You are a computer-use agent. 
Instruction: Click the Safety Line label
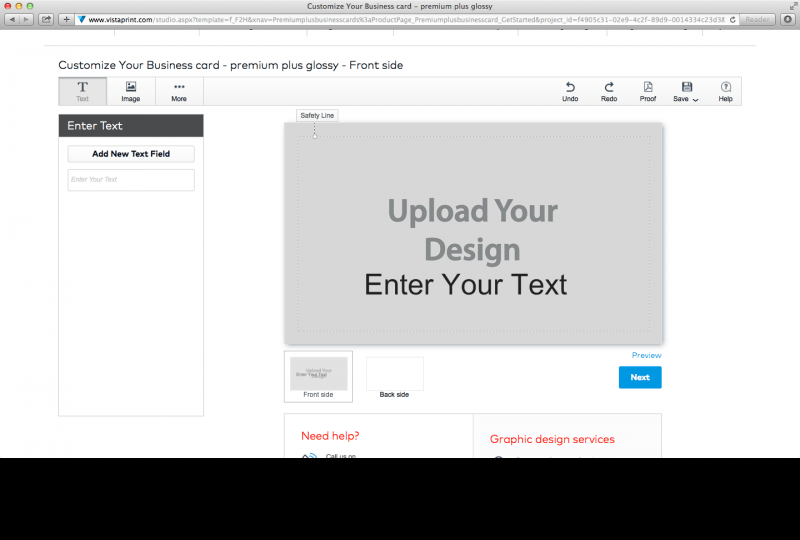[317, 116]
